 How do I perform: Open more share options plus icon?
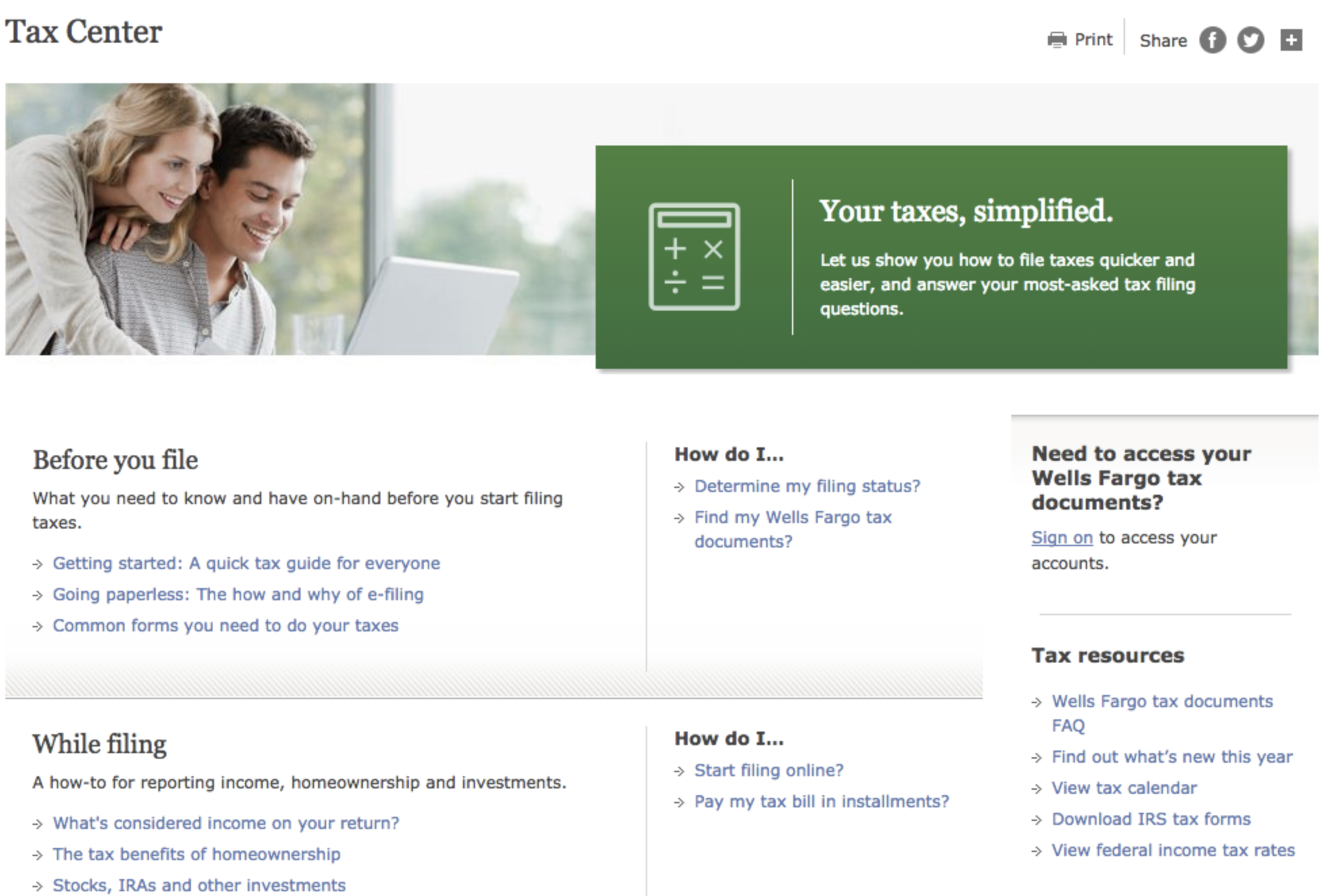point(1291,40)
